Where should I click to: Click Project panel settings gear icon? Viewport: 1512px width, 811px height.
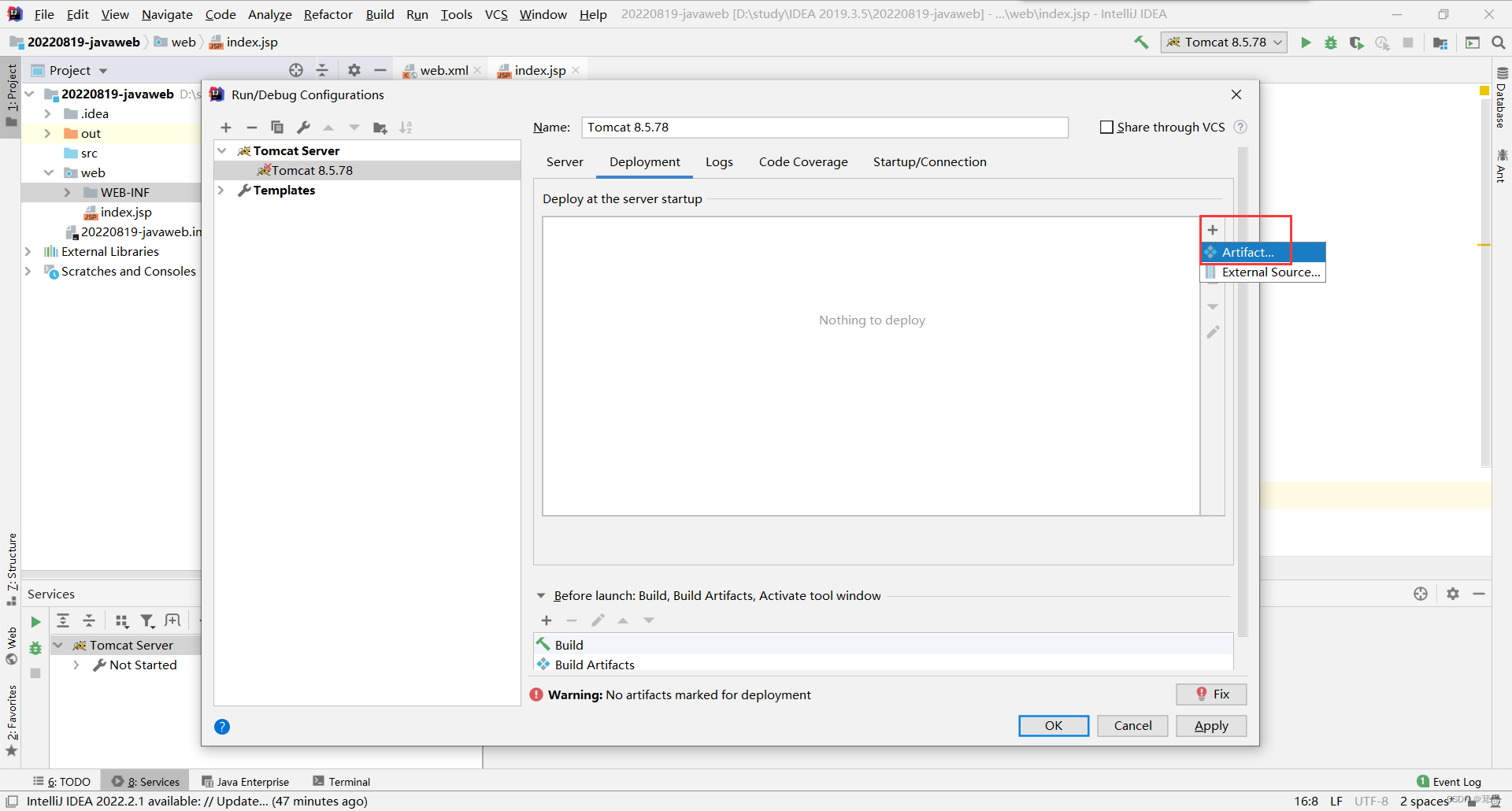(354, 70)
